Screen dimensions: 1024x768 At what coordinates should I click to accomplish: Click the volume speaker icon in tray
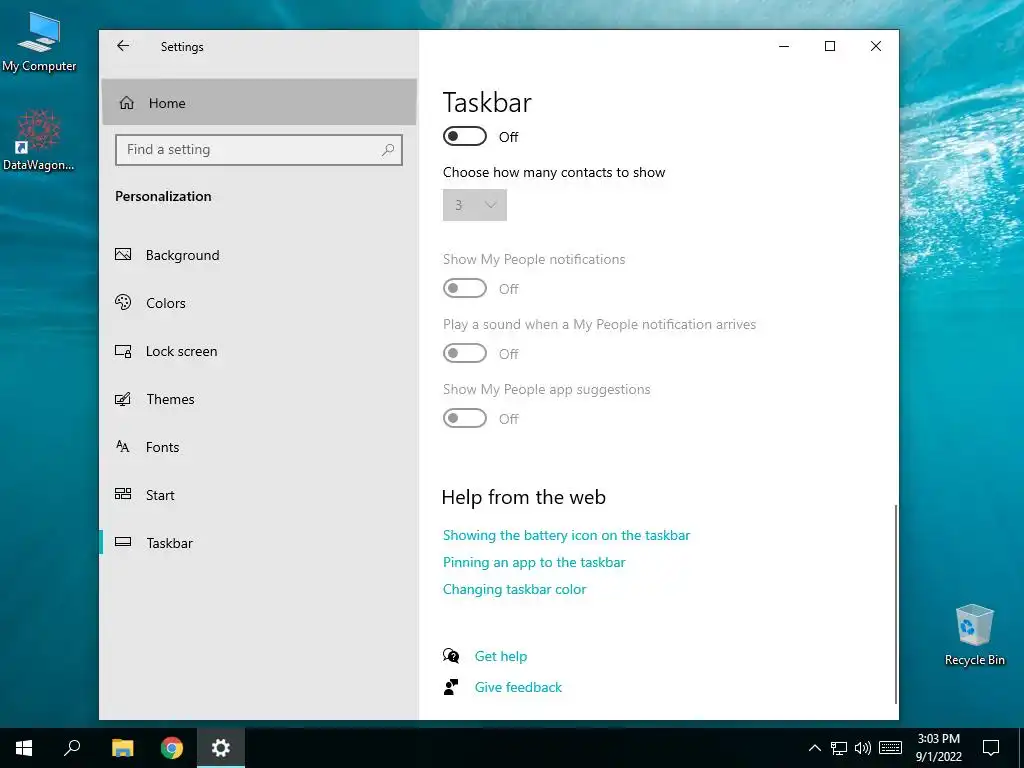click(863, 748)
